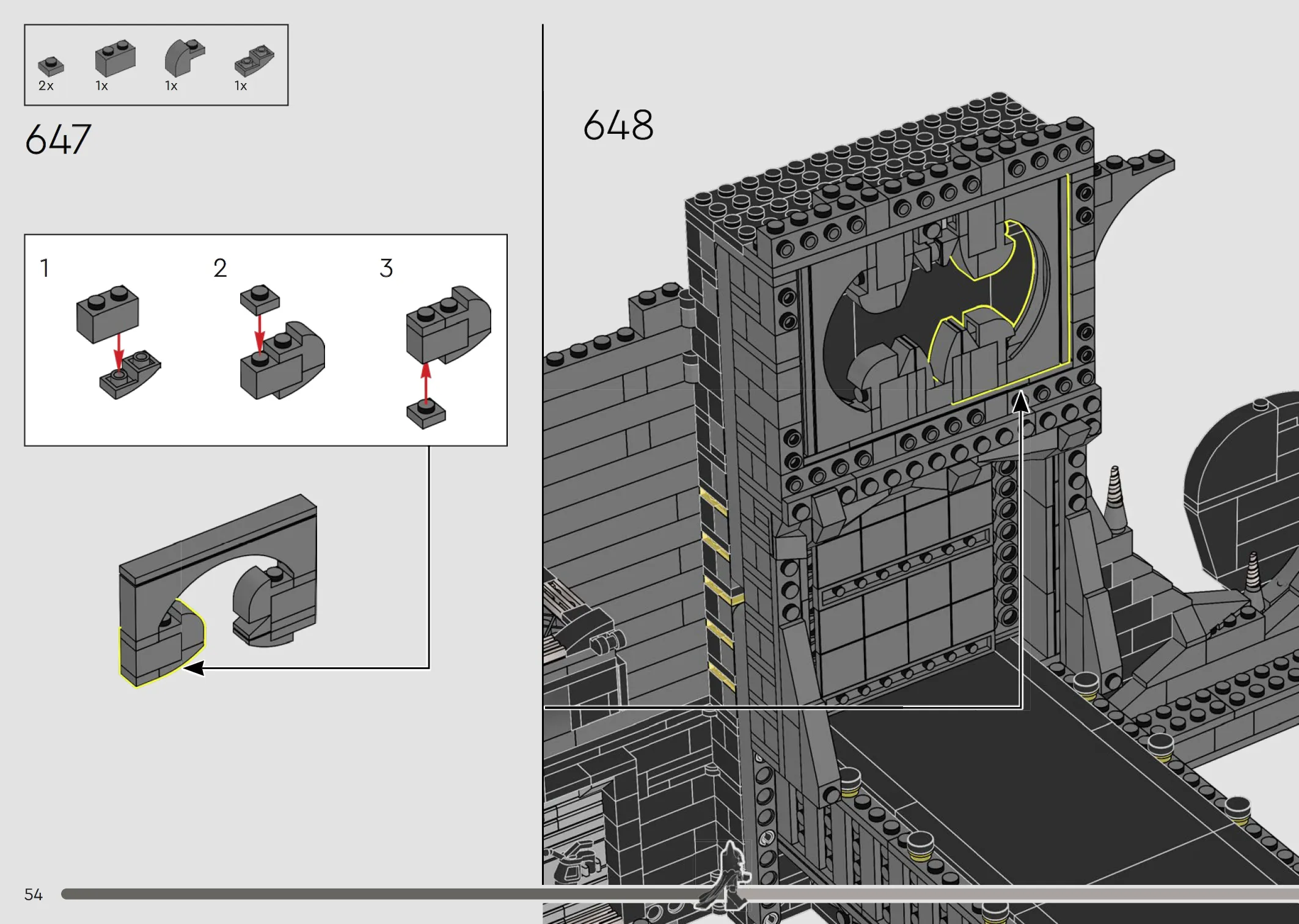Click the "2x" quantity label
Image resolution: width=1299 pixels, height=924 pixels.
(x=46, y=86)
